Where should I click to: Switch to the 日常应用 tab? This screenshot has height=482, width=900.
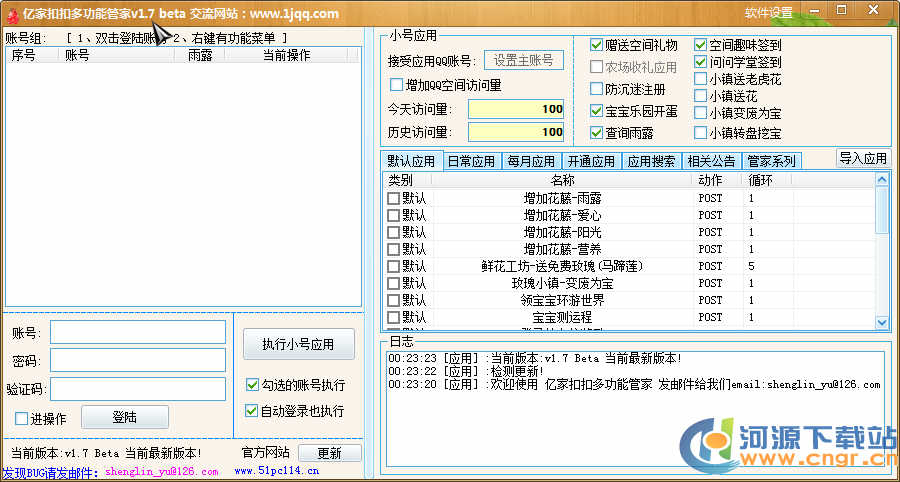click(x=471, y=161)
